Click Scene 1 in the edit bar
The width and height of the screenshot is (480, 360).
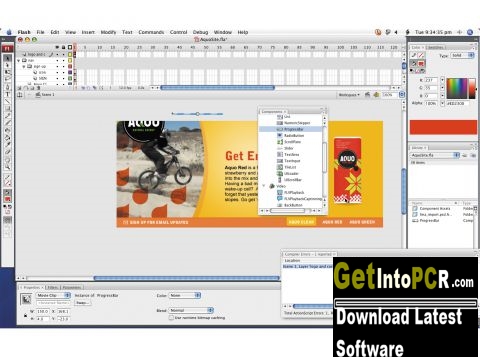tap(48, 95)
